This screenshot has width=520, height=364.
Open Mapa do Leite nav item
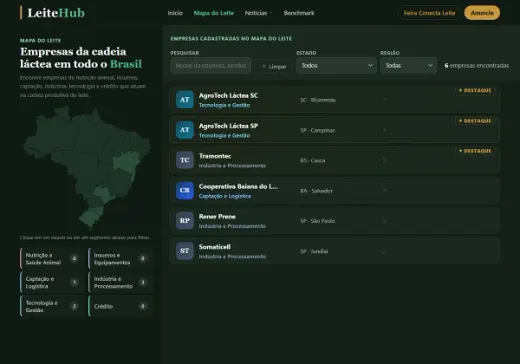(214, 13)
